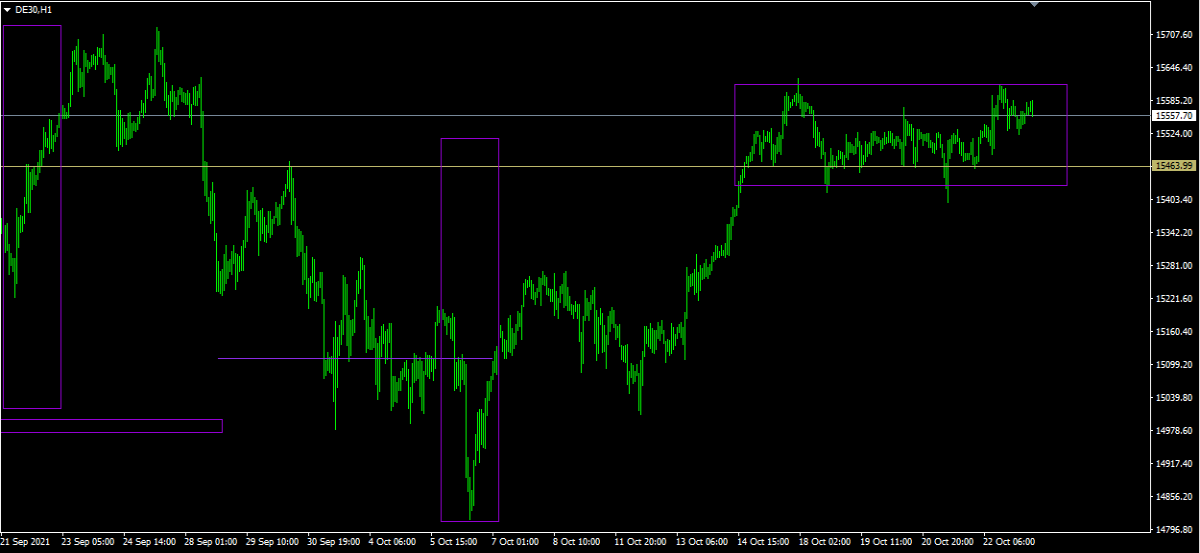Click the 14 Oct 15:00 time label
This screenshot has height=553, width=1200.
pyautogui.click(x=765, y=542)
